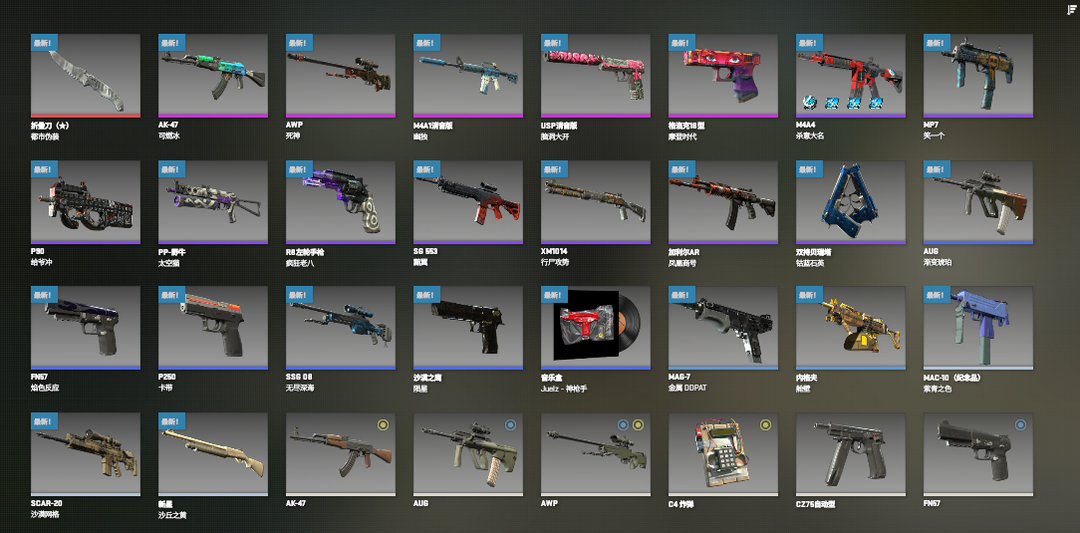The height and width of the screenshot is (533, 1080).
Task: Select the default CZ75自动型 pistol
Action: 850,454
